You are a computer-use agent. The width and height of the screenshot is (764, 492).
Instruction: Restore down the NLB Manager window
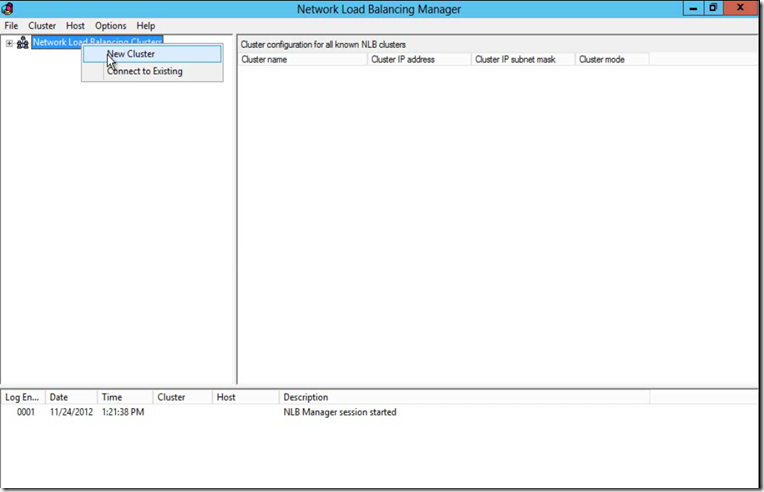pos(713,8)
